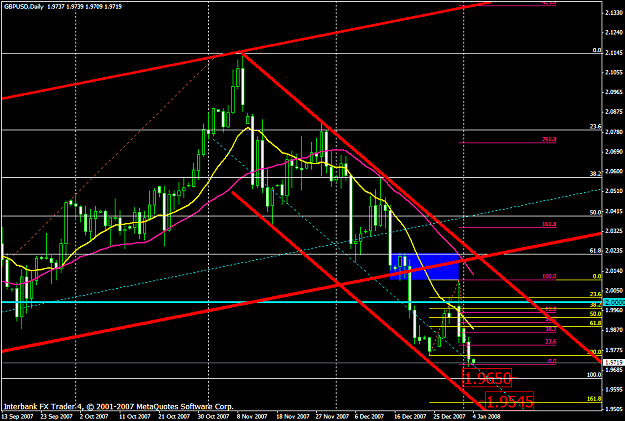Click the 2.0050 price axis label
This screenshot has width=625, height=421.
[x=614, y=291]
